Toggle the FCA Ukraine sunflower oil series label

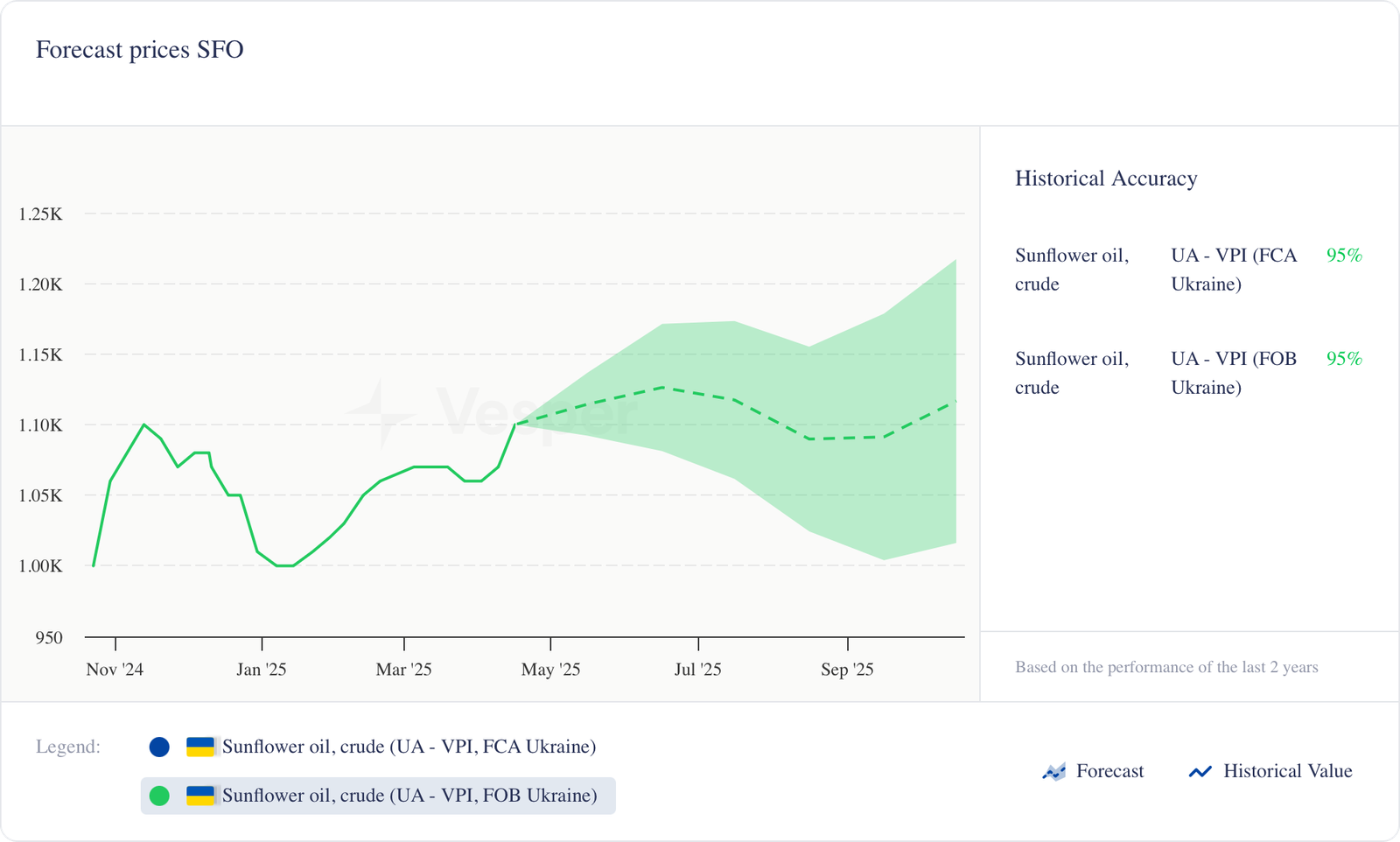(x=409, y=747)
